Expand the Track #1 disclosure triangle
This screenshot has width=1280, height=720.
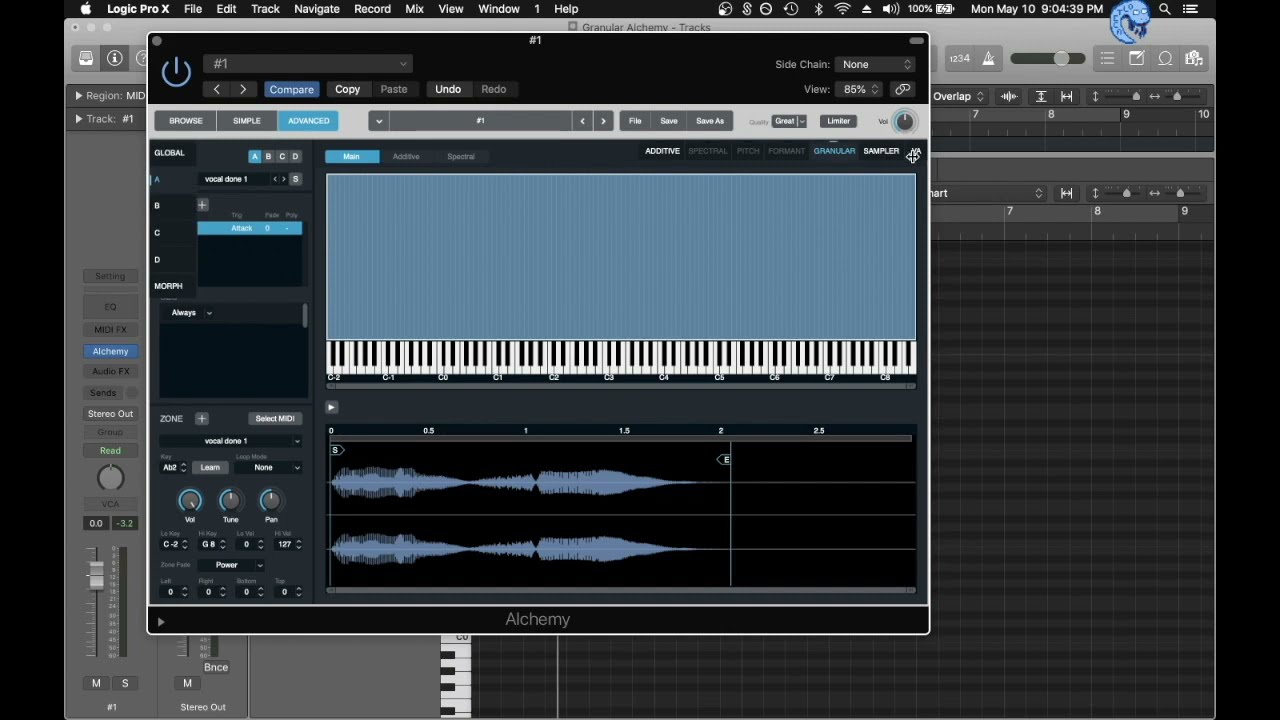tap(78, 119)
